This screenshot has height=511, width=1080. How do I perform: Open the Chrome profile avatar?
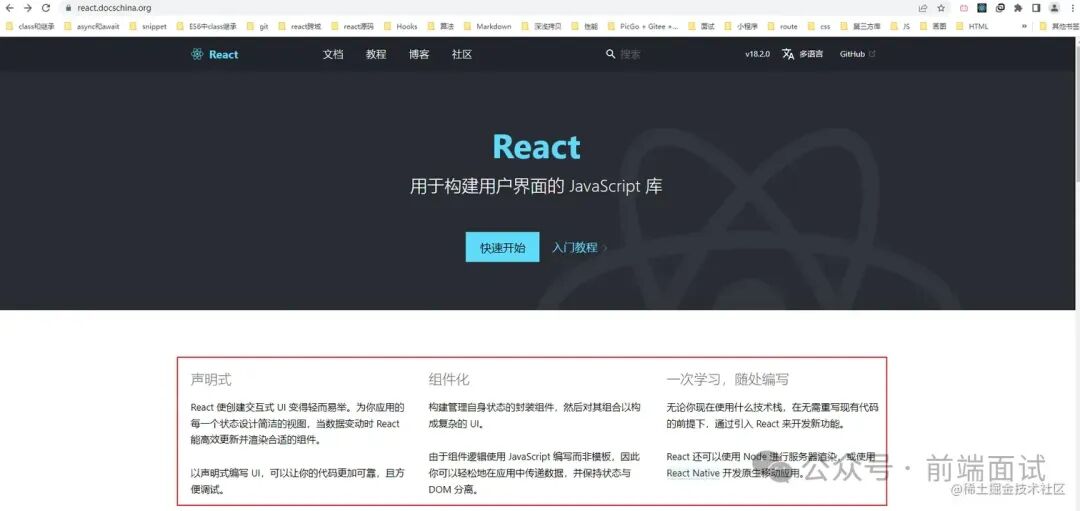pyautogui.click(x=1054, y=8)
